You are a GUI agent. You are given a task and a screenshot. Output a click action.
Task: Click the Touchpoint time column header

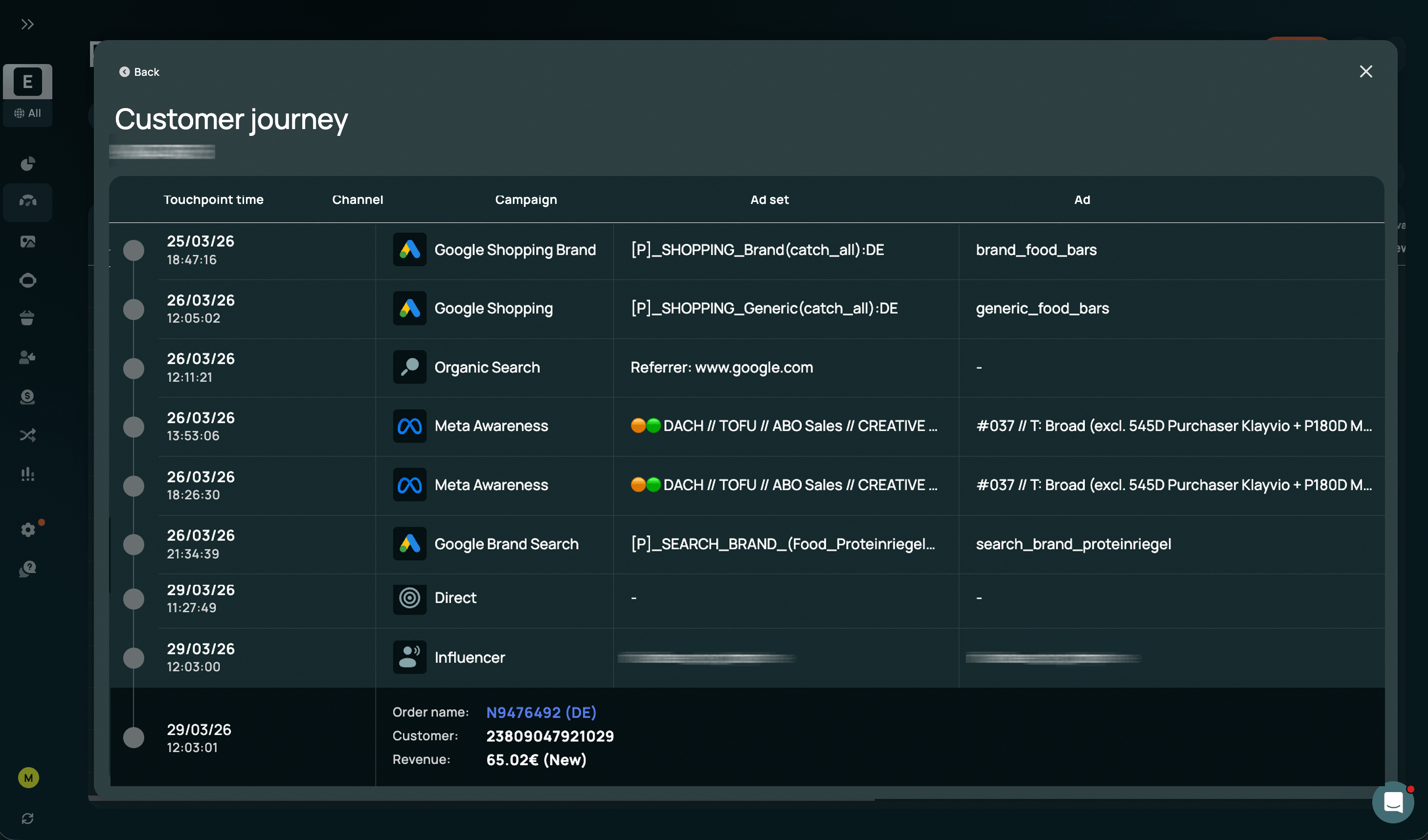(214, 199)
